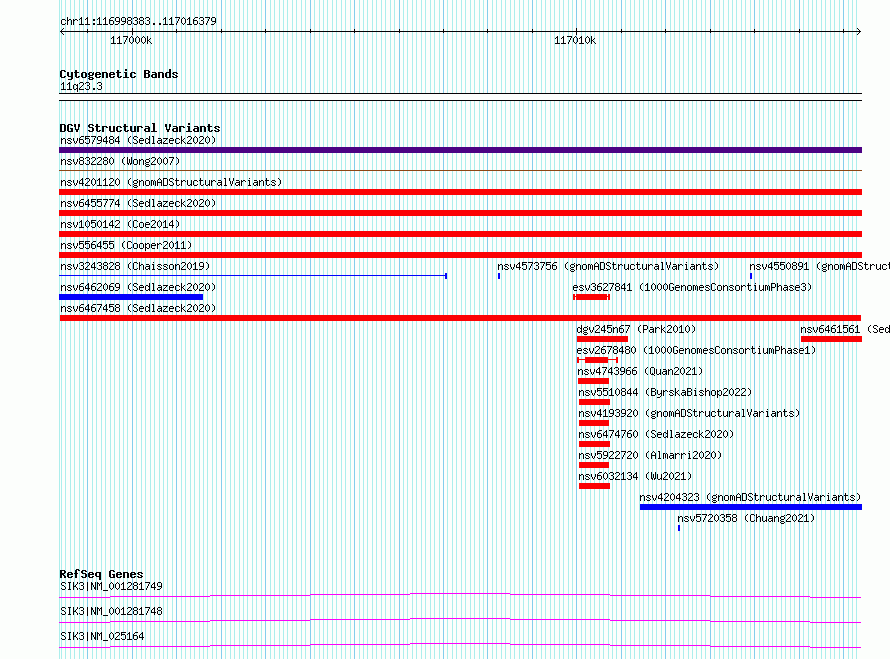Select the red dgv245n67 variant bar
This screenshot has height=659, width=890.
tap(602, 339)
